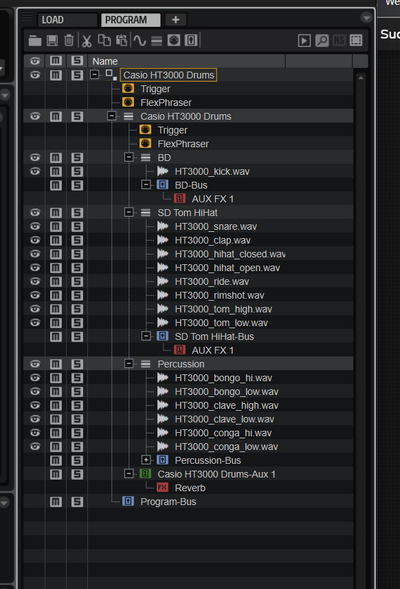This screenshot has height=589, width=400.
Task: Click the load folder icon in toolbar
Action: pos(35,41)
